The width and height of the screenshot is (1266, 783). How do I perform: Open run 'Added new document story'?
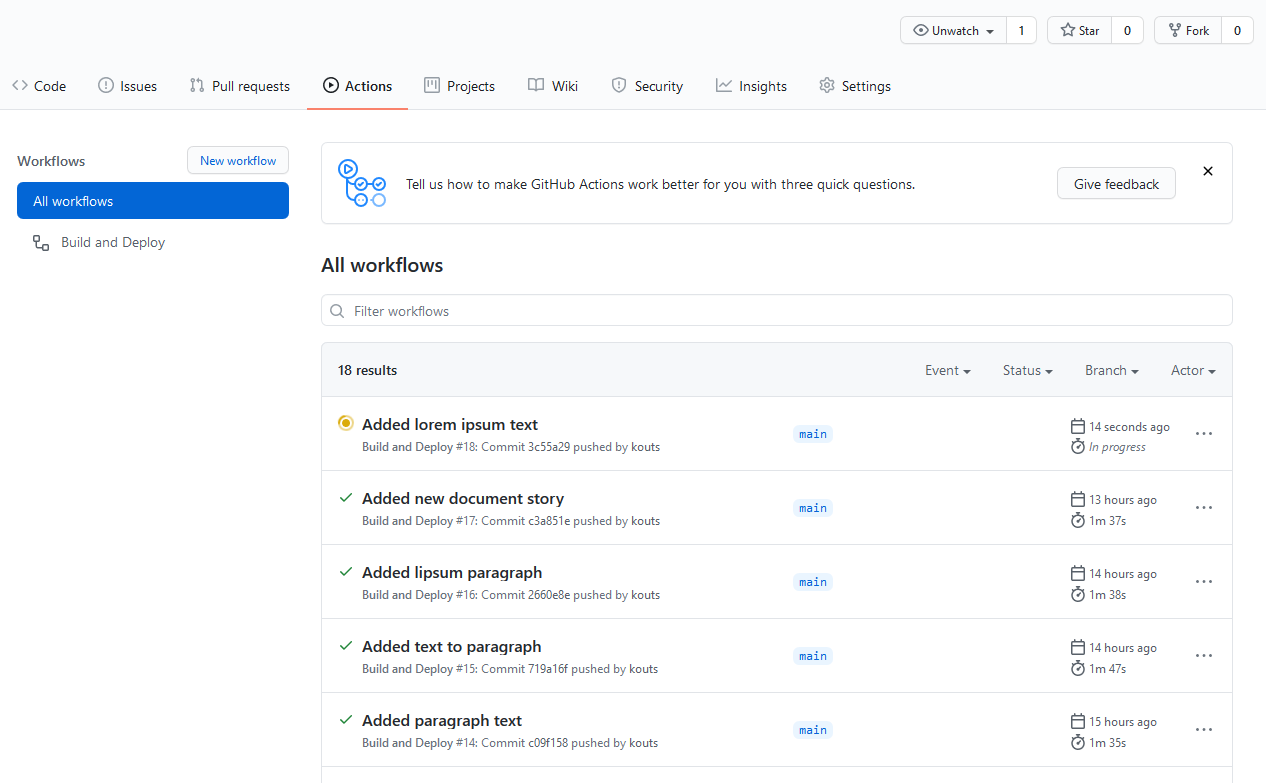click(463, 498)
